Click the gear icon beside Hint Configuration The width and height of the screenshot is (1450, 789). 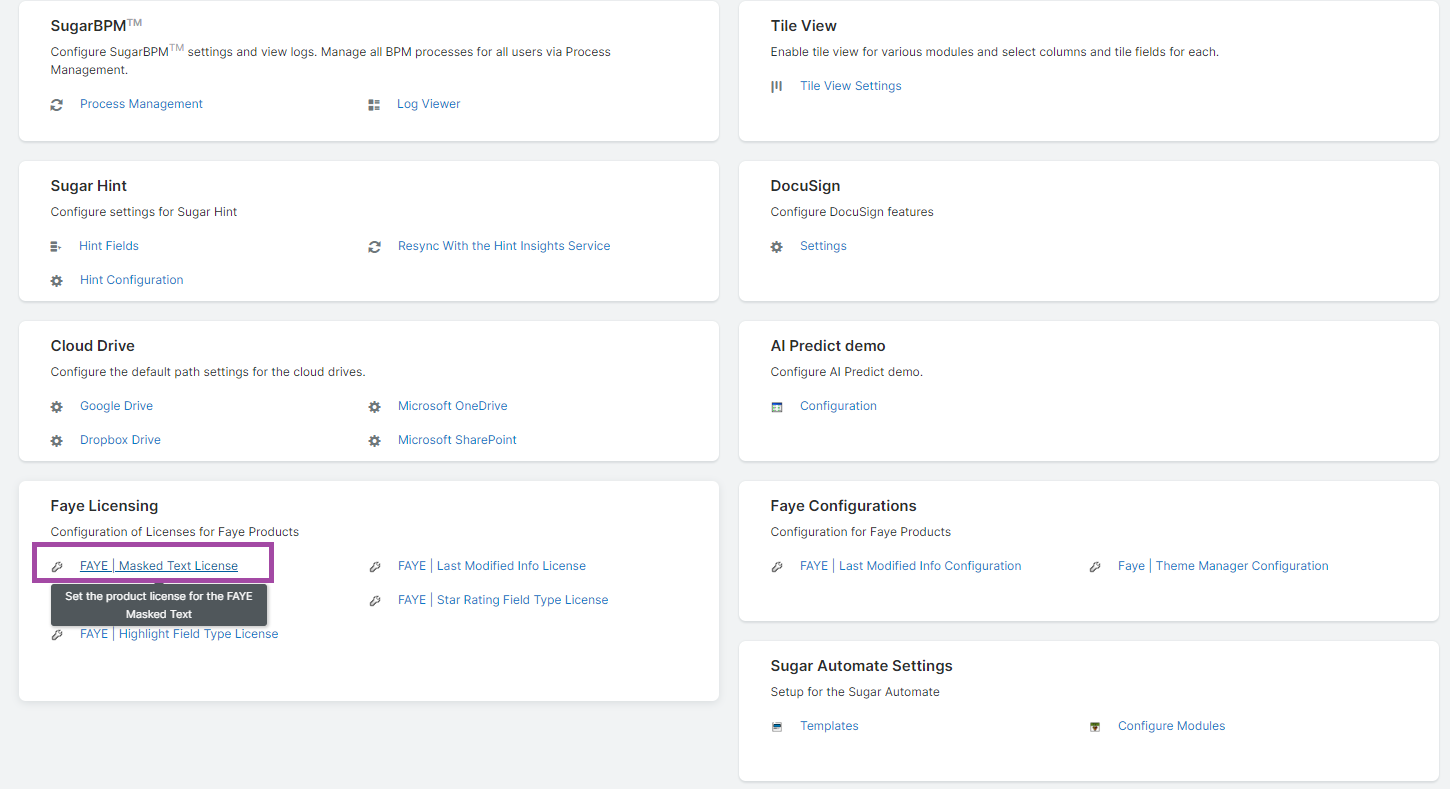(x=57, y=280)
